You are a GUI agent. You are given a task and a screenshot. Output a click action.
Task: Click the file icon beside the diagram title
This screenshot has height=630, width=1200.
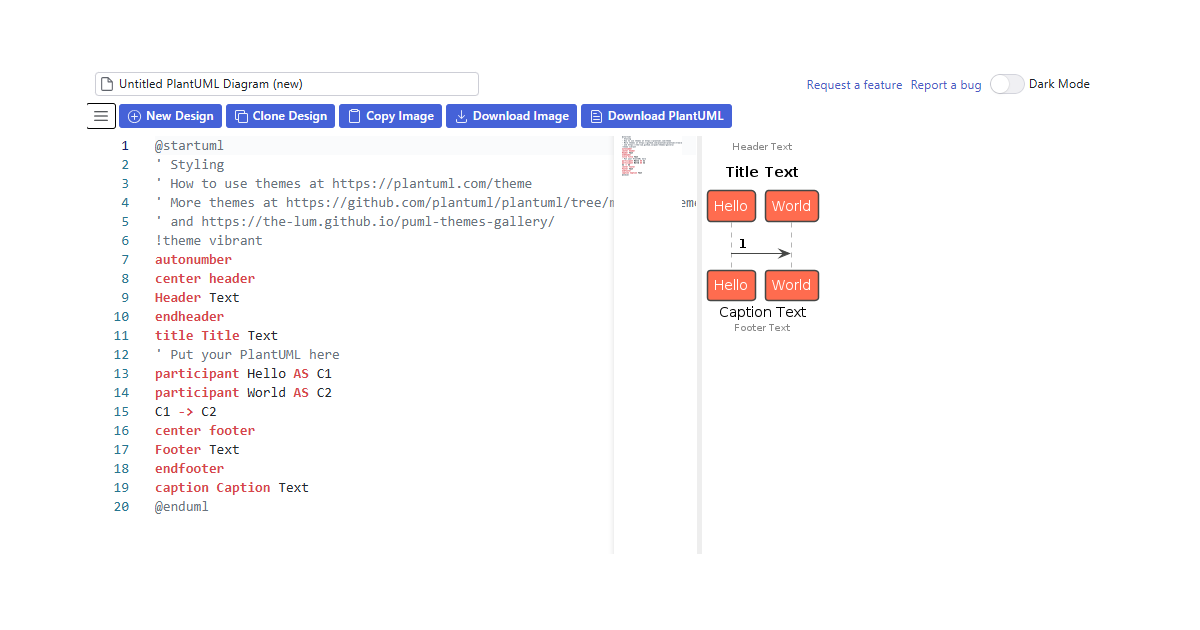106,83
